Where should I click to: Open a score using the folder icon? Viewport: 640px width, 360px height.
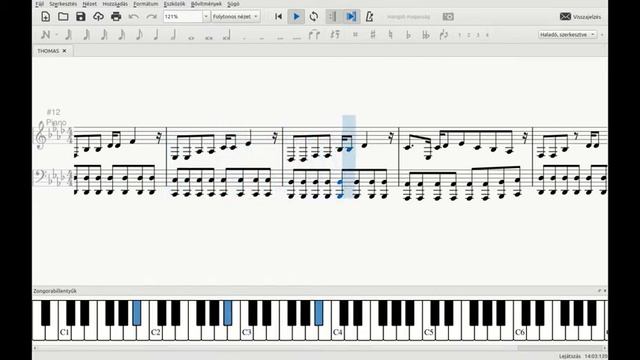pyautogui.click(x=63, y=17)
